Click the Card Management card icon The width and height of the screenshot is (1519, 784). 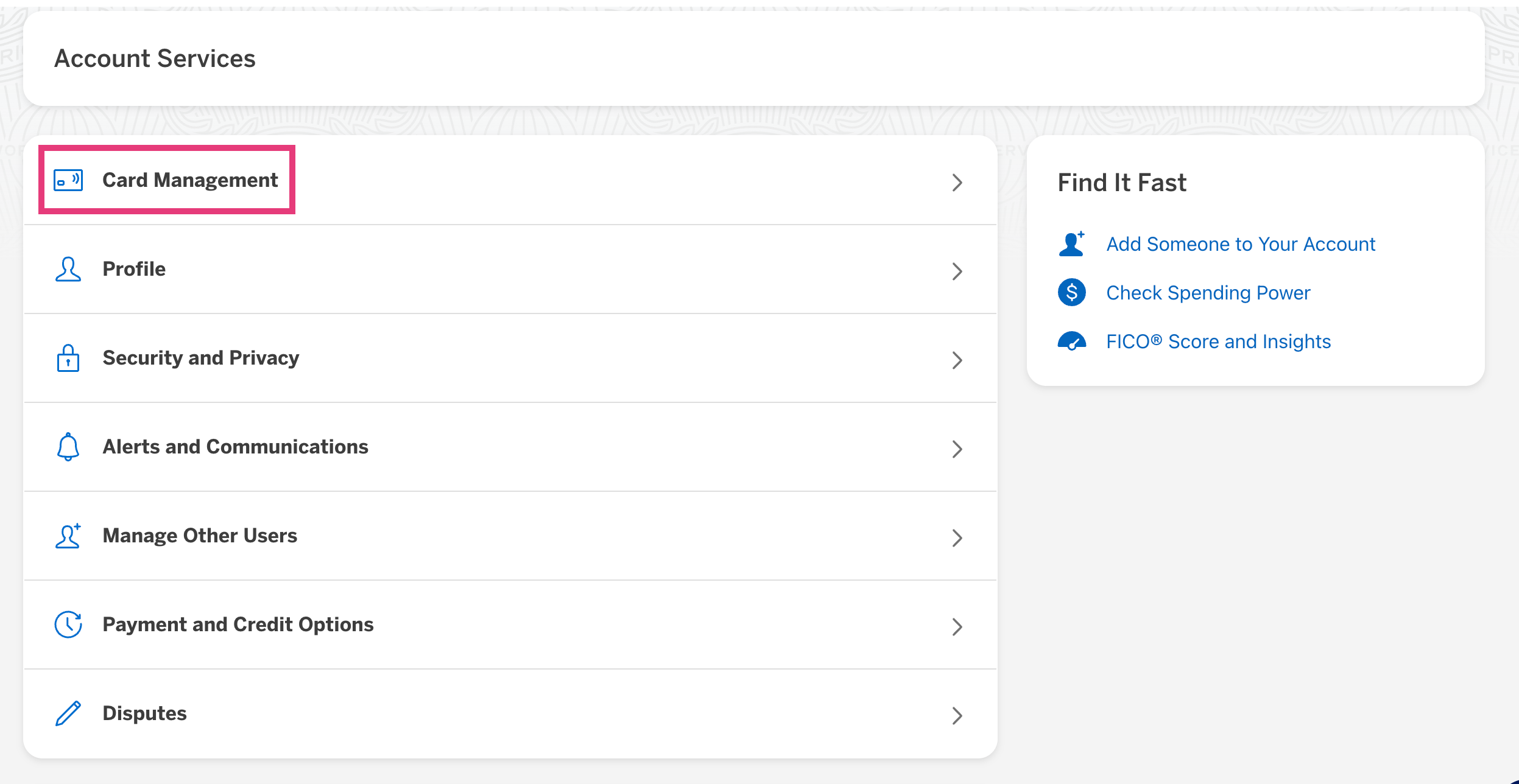68,180
